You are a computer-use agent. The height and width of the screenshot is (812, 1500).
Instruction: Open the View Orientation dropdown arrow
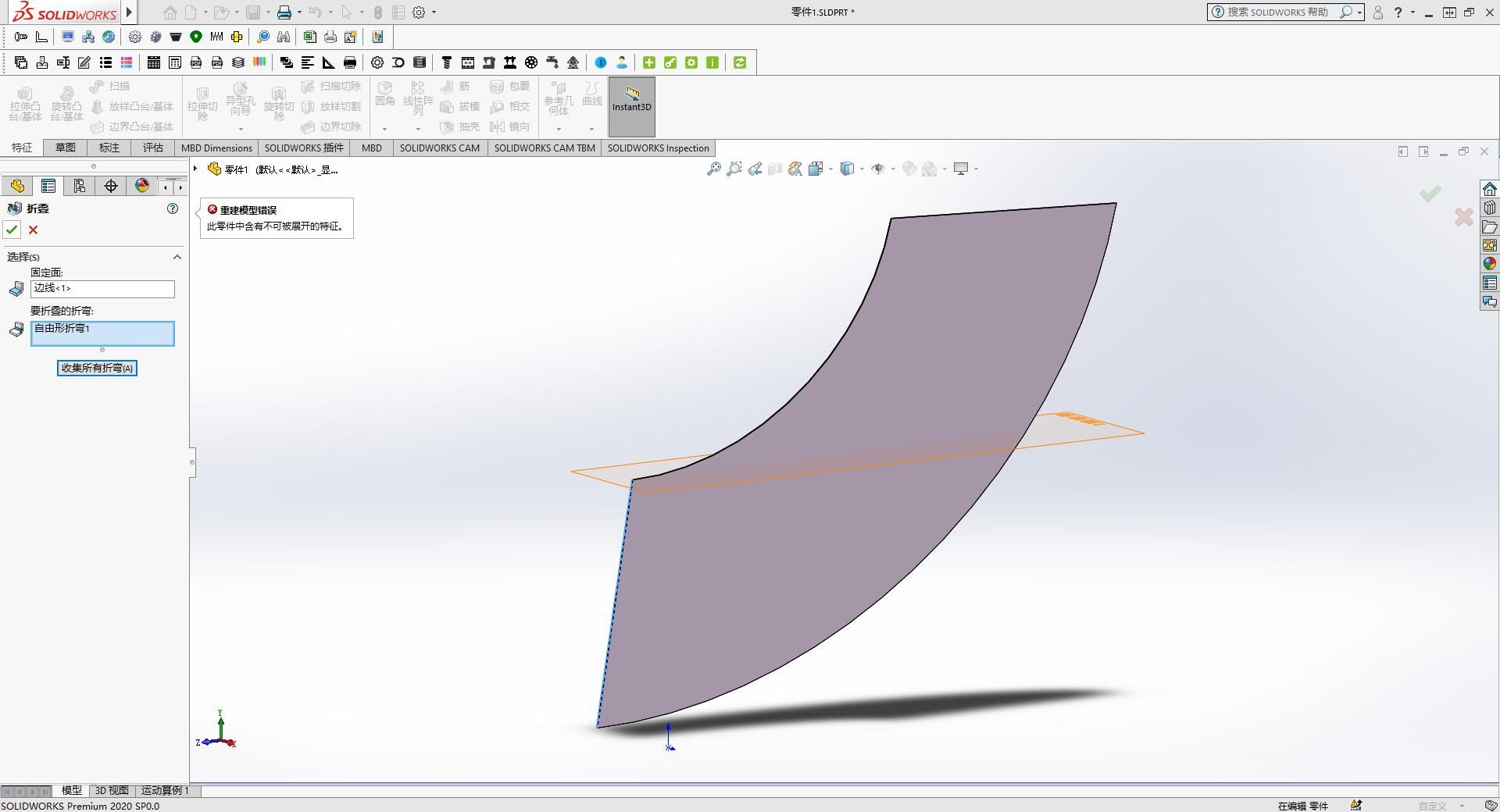(x=830, y=169)
